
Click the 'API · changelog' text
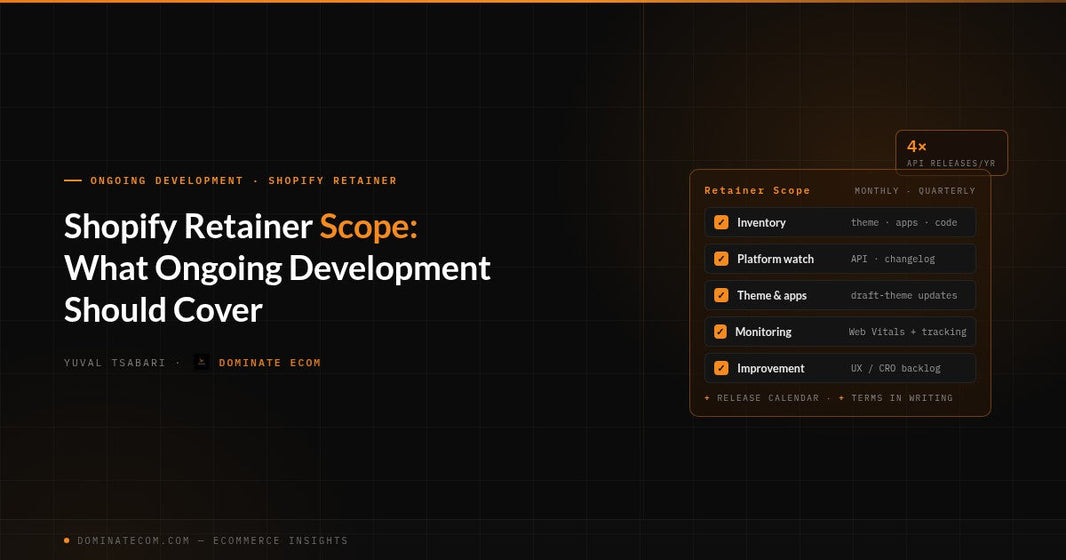pos(893,259)
